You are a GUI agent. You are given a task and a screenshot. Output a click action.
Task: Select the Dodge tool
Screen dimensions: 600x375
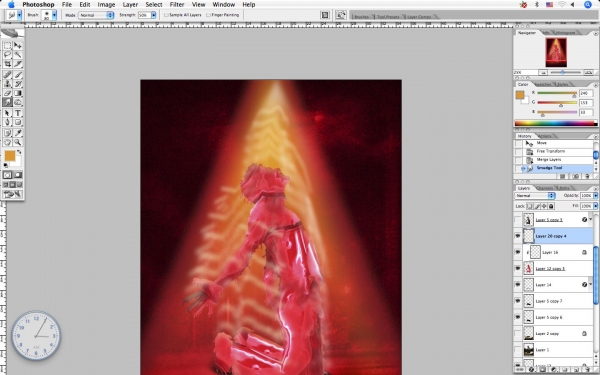(x=18, y=102)
